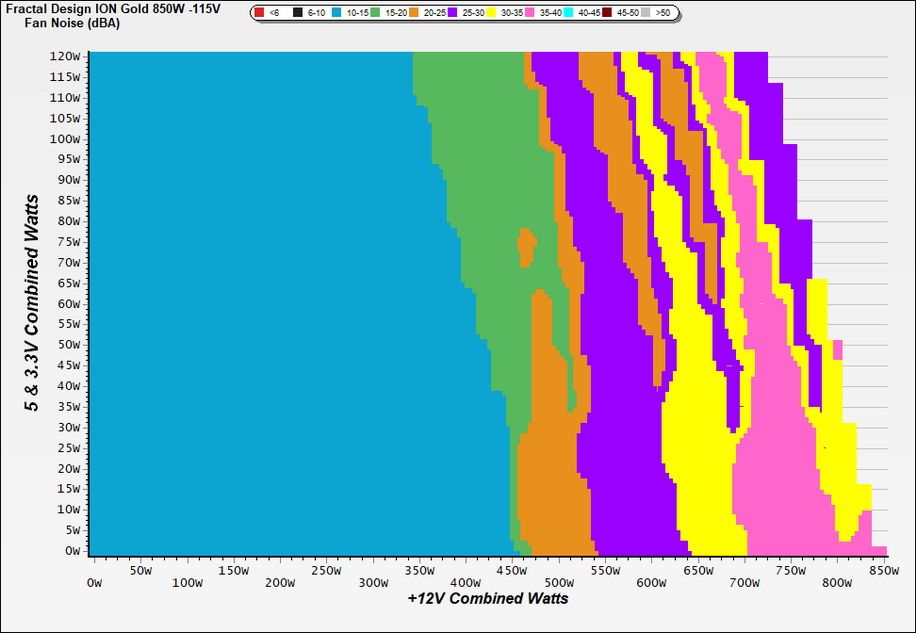The height and width of the screenshot is (633, 916).
Task: Click the 40W y-axis label
Action: (x=68, y=386)
